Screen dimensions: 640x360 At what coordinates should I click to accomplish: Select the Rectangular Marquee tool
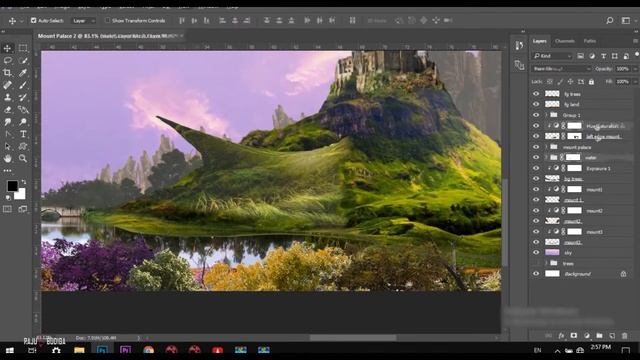pyautogui.click(x=23, y=48)
